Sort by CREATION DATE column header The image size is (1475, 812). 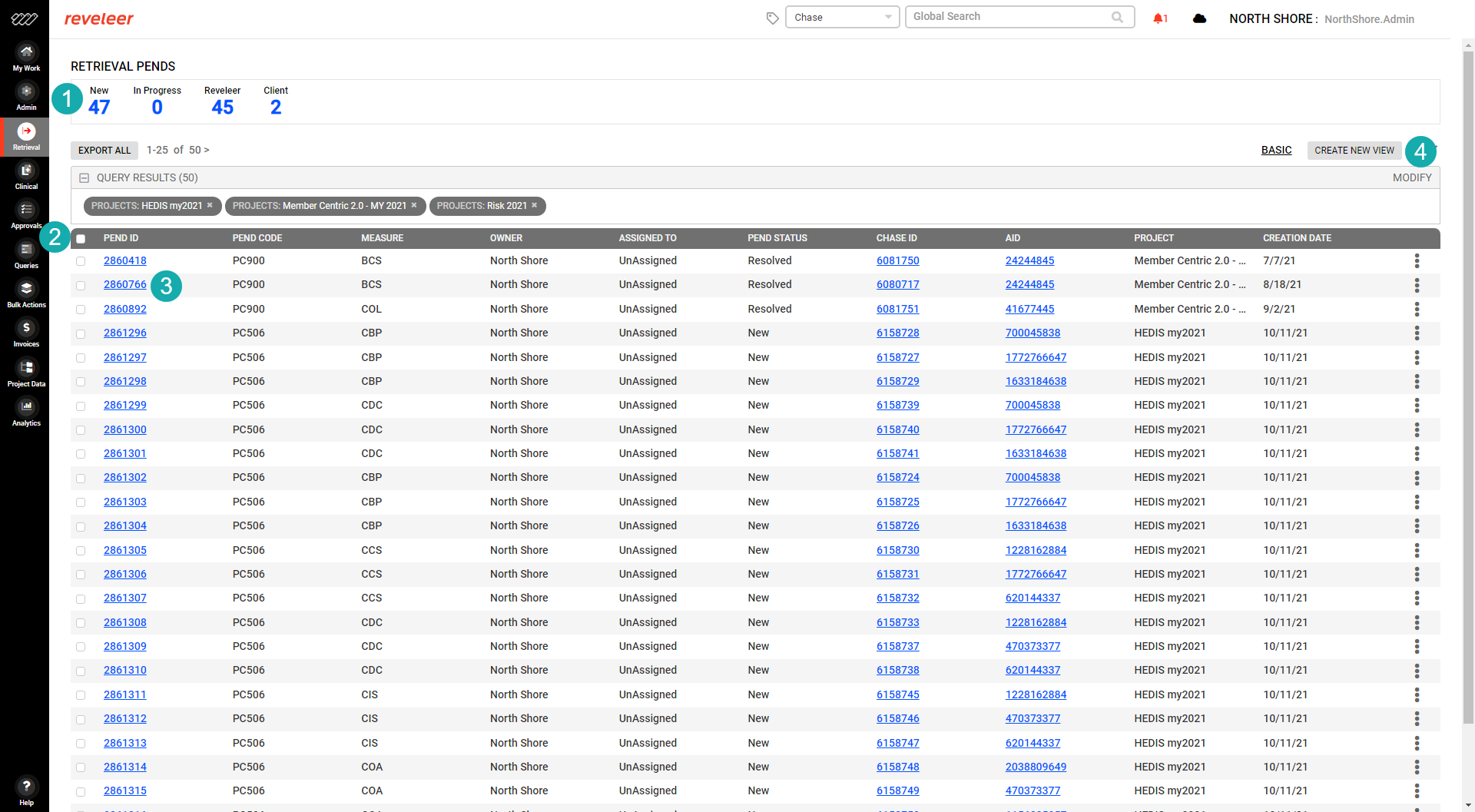[1297, 238]
